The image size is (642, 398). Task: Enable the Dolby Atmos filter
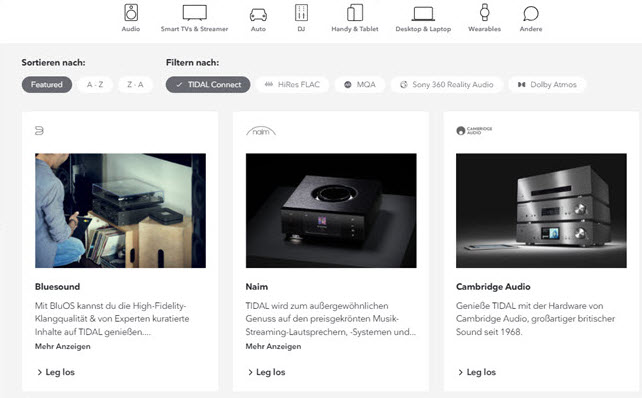coord(547,85)
